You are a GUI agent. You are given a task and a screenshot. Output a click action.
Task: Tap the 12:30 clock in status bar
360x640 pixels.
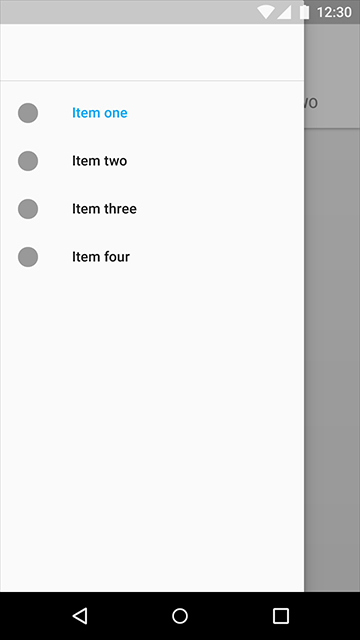pyautogui.click(x=334, y=12)
